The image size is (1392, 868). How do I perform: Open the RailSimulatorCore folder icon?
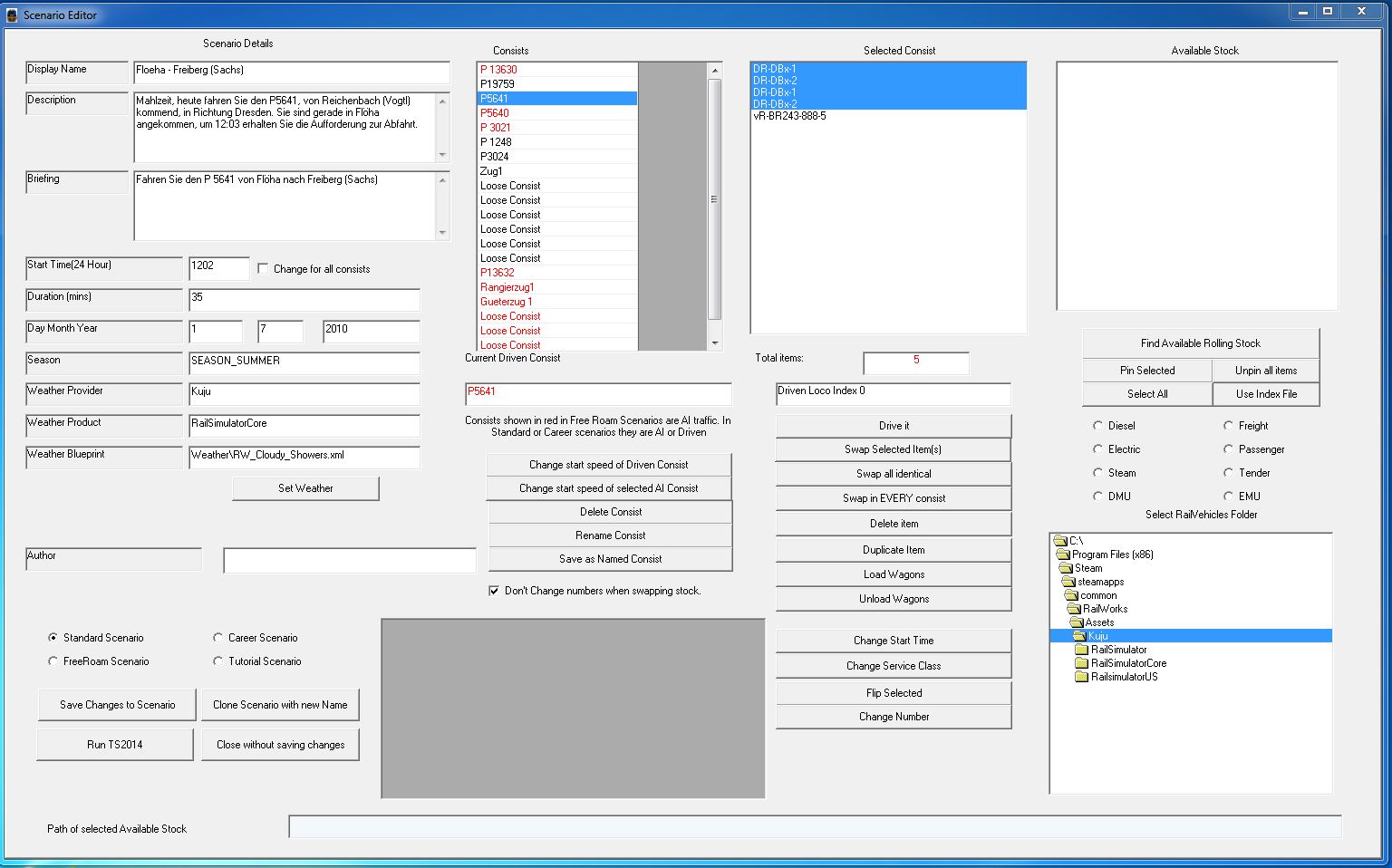(1081, 663)
